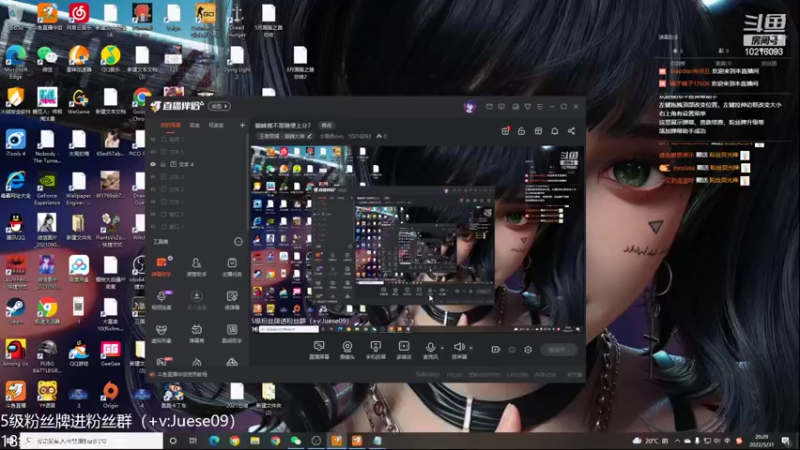Add a 摄像头 camera source

(x=347, y=350)
